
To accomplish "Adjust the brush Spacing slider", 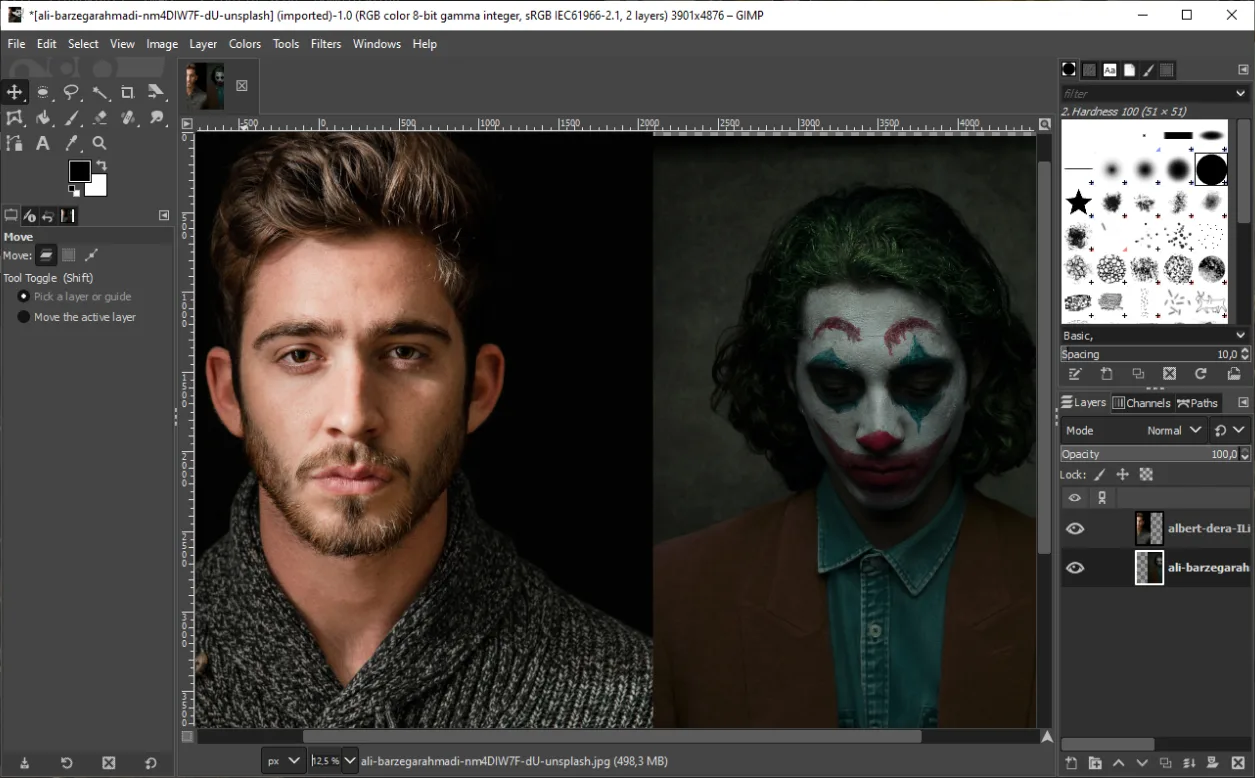I will tap(1148, 354).
